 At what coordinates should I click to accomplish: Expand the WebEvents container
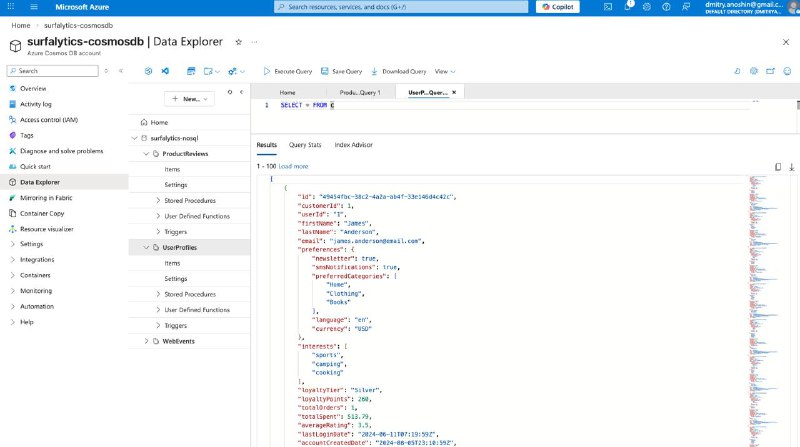point(146,341)
